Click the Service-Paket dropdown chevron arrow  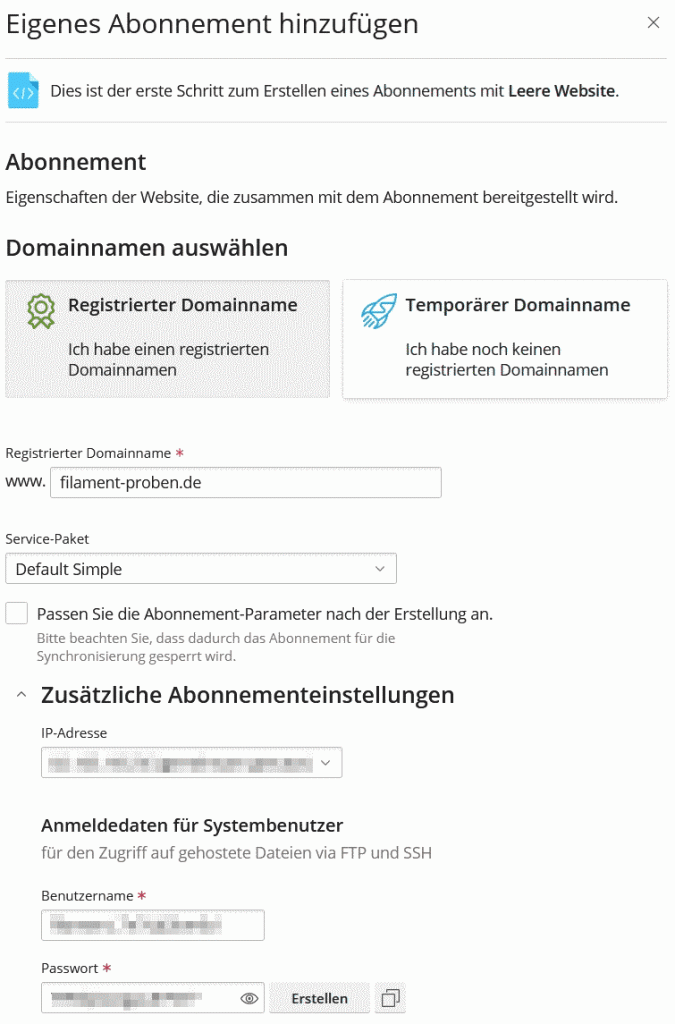coord(380,569)
